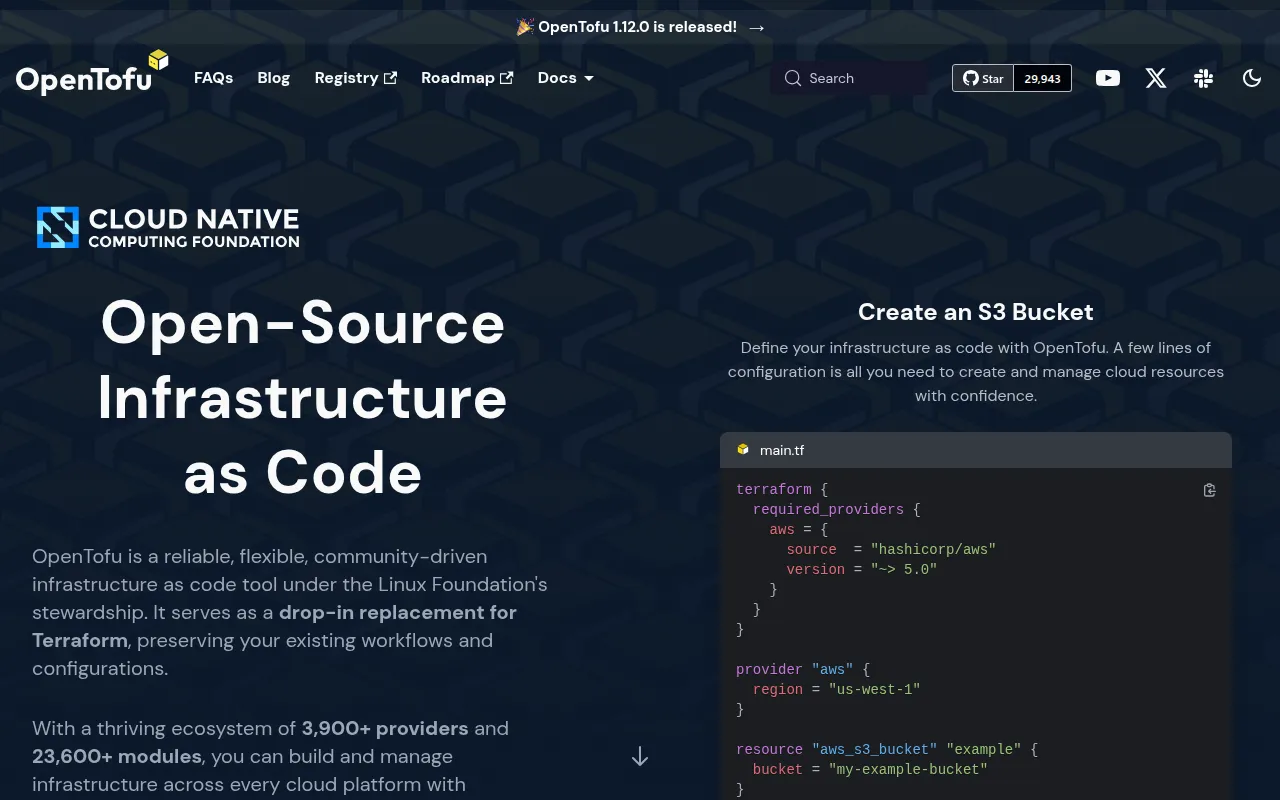Click "23,600+ modules" bold text

tap(117, 756)
